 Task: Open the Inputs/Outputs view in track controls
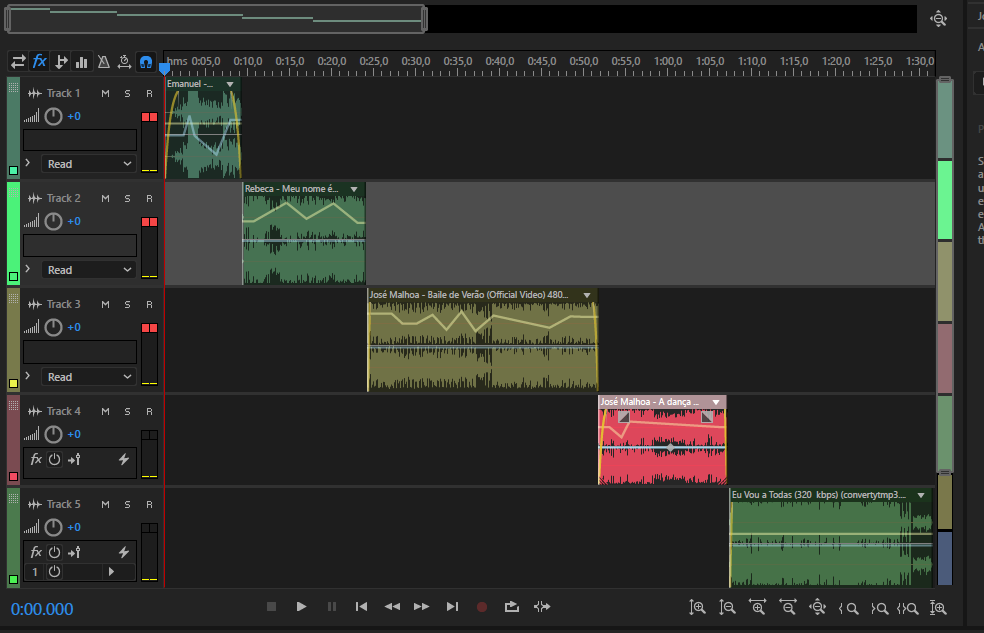pos(18,62)
